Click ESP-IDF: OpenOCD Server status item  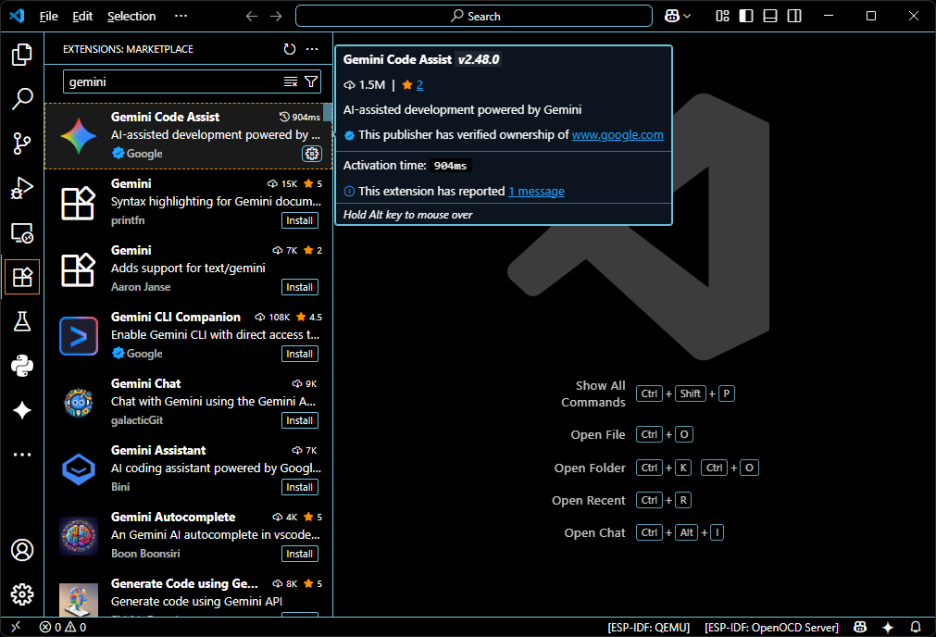tap(771, 627)
